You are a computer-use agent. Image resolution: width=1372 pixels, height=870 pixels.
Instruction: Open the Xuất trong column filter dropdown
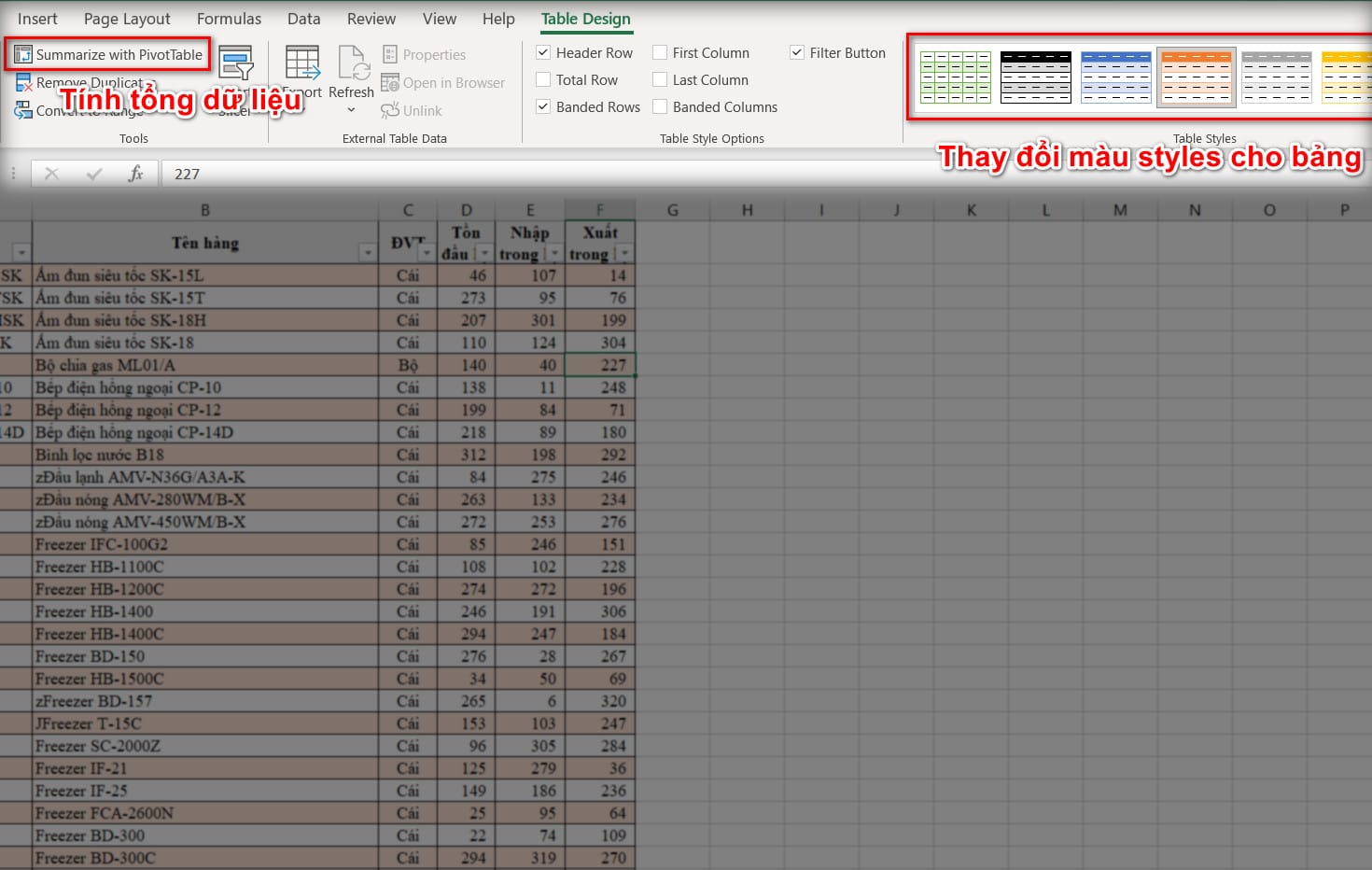pos(624,253)
